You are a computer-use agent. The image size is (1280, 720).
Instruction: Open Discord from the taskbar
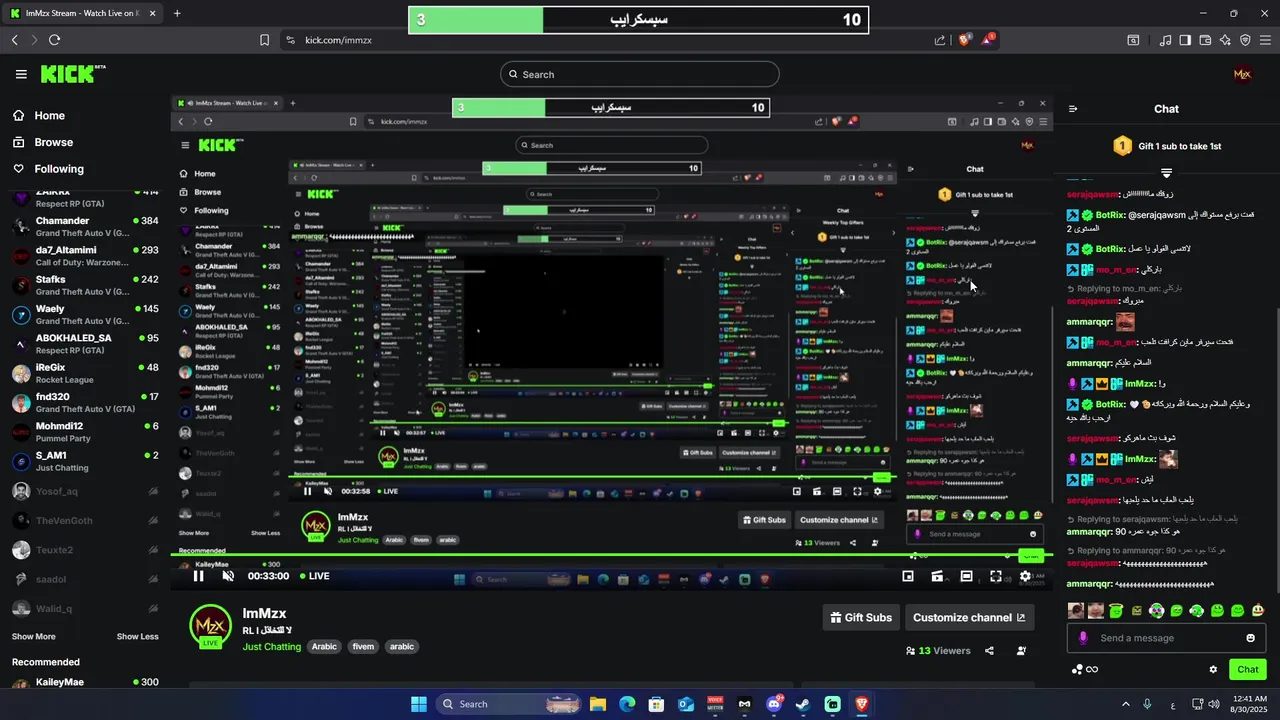774,704
